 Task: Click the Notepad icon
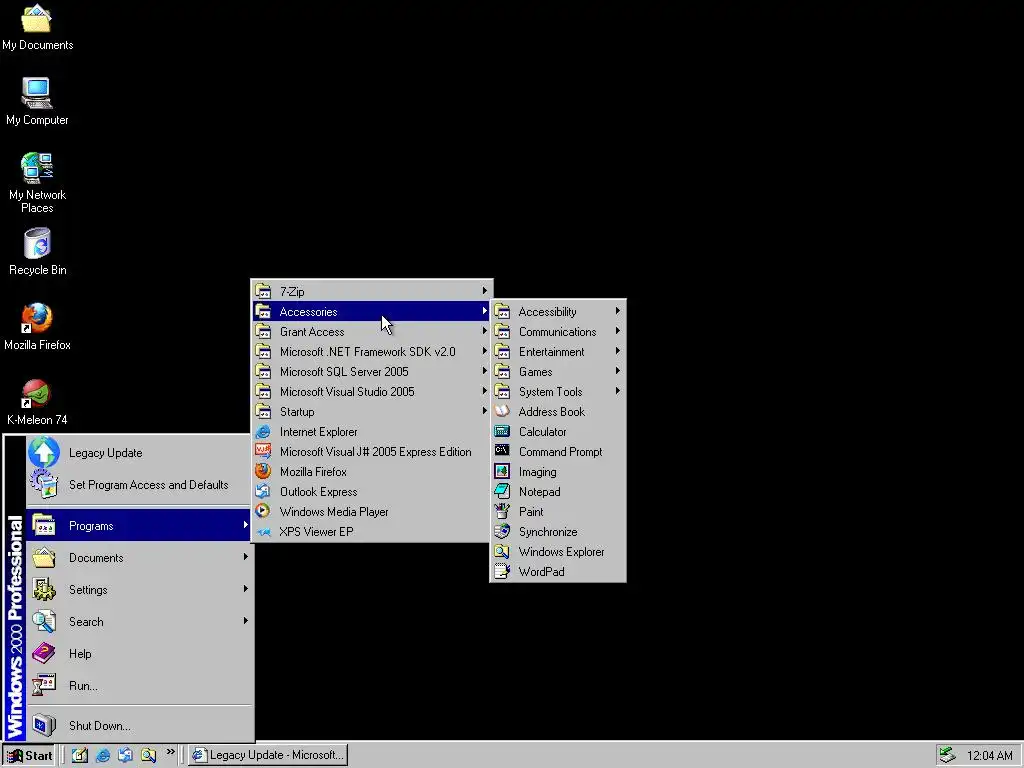[502, 491]
